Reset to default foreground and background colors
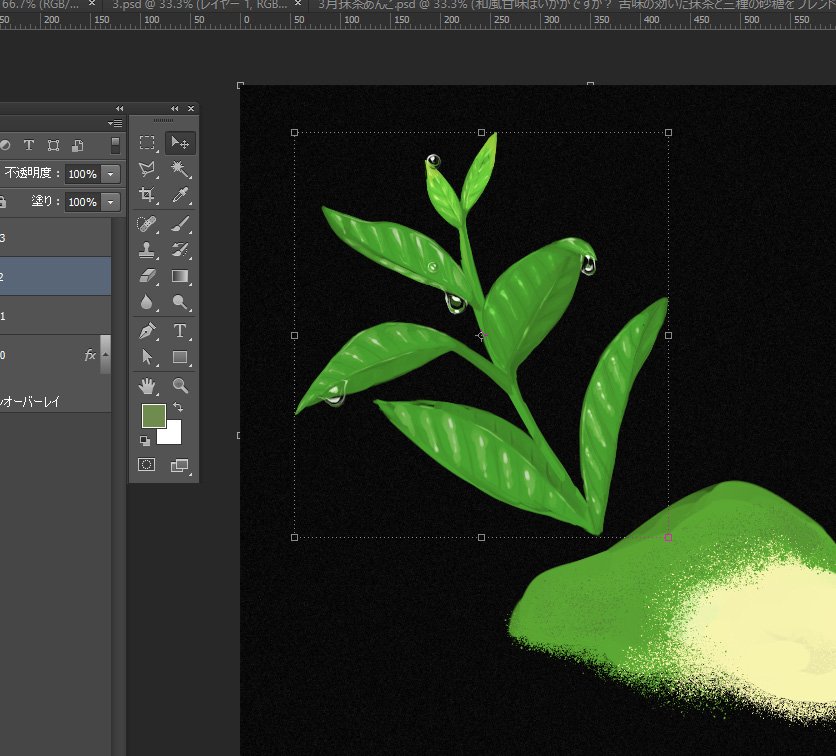 [144, 440]
